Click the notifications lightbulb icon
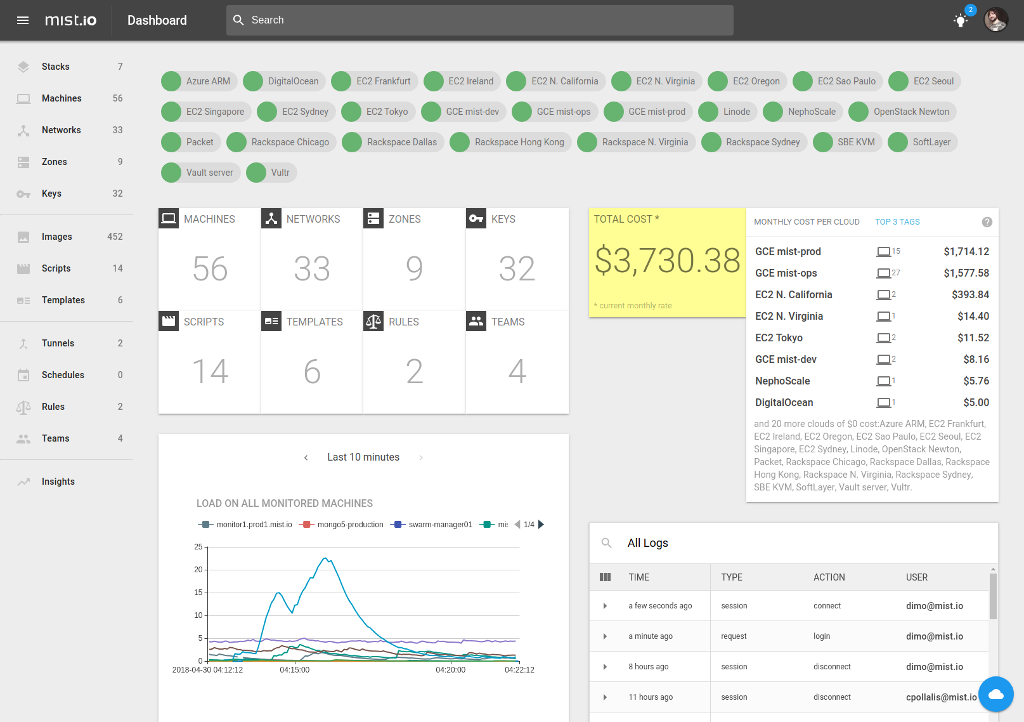This screenshot has height=722, width=1024. (x=961, y=20)
